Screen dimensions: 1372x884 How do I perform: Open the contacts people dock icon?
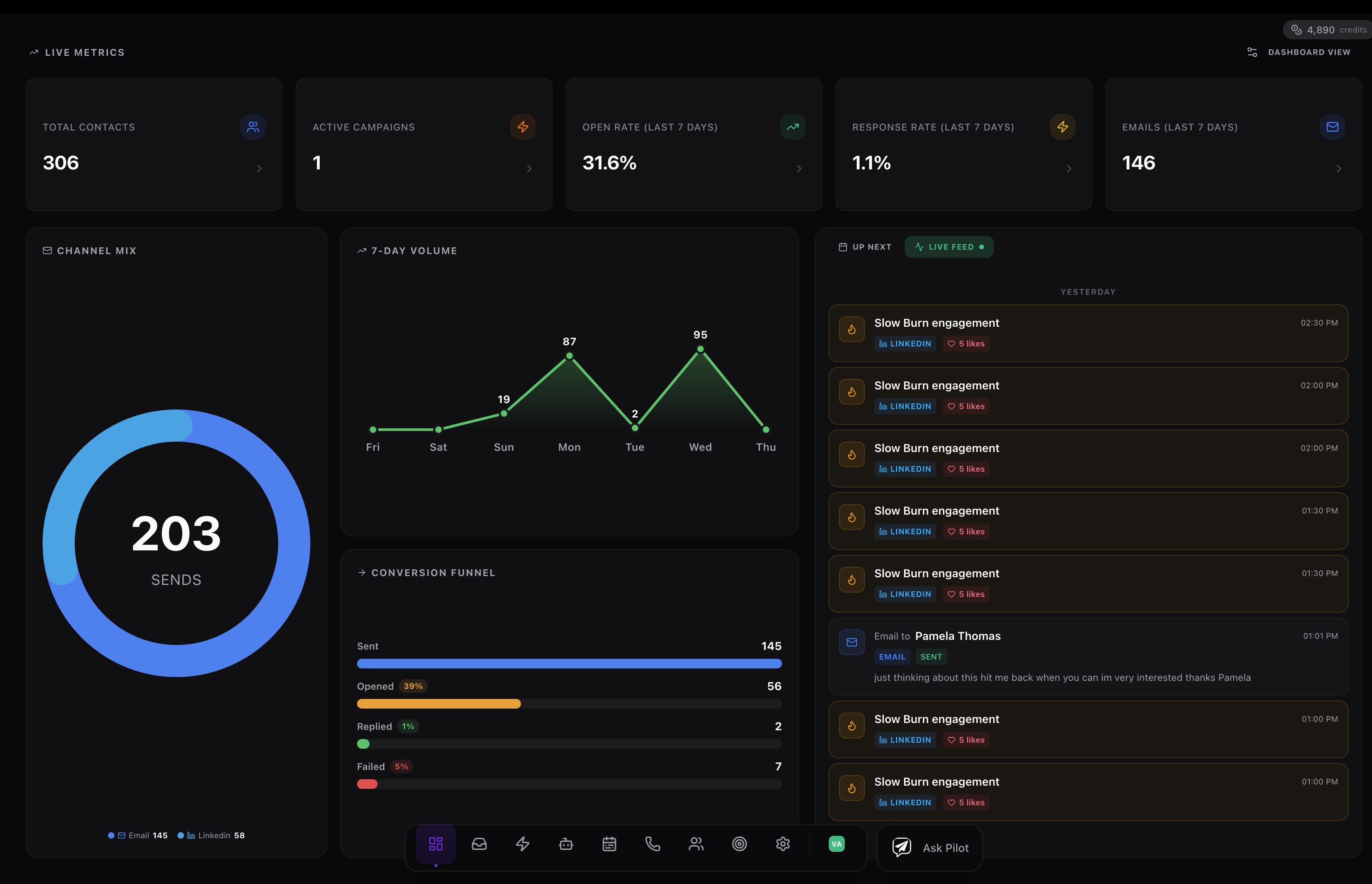(x=696, y=844)
